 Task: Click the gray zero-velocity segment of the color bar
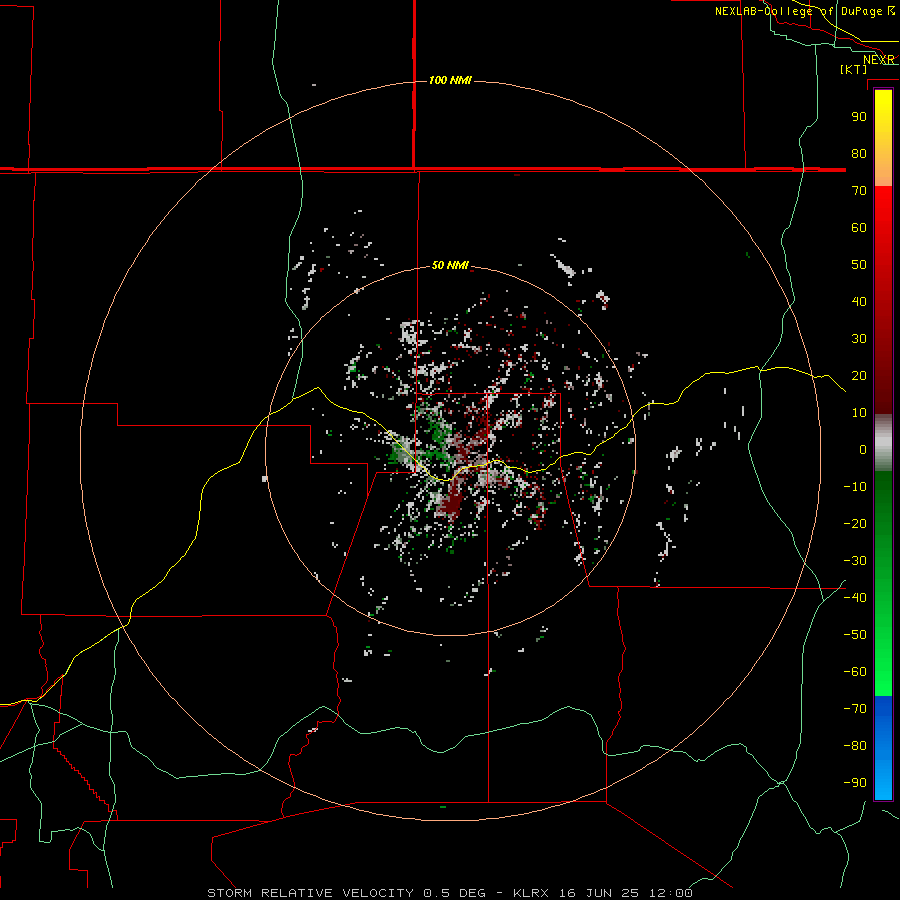click(x=883, y=443)
